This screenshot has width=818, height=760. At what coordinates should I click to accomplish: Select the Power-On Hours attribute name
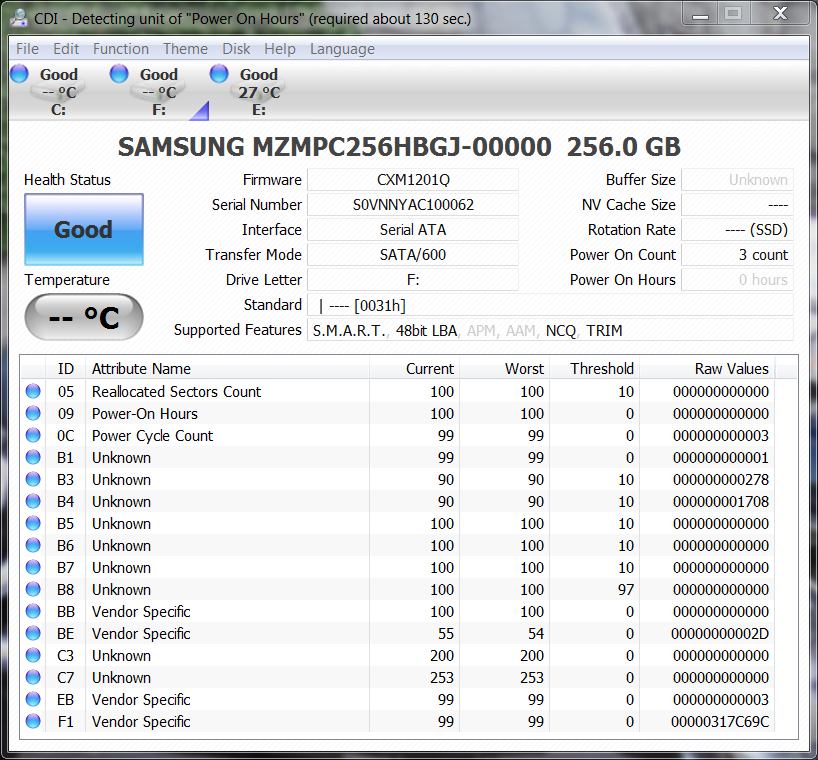pos(145,414)
